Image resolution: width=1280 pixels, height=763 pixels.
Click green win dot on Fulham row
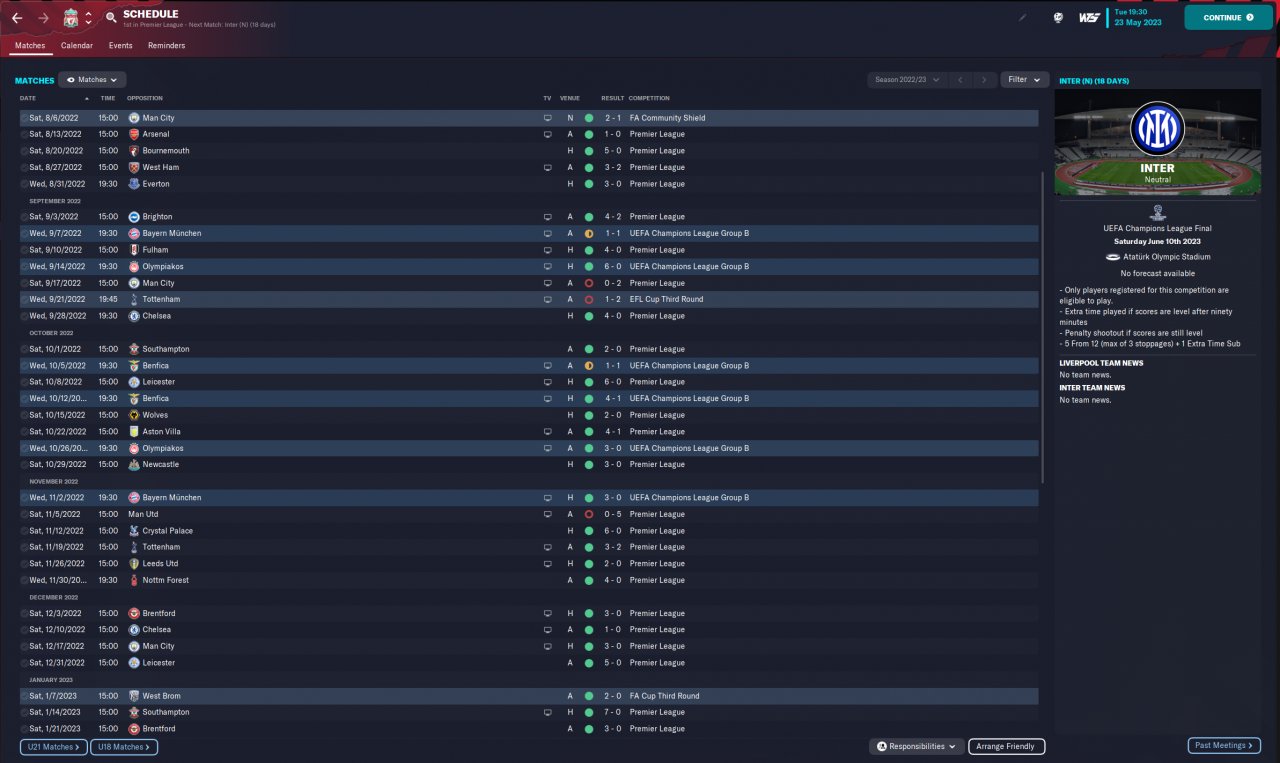589,250
